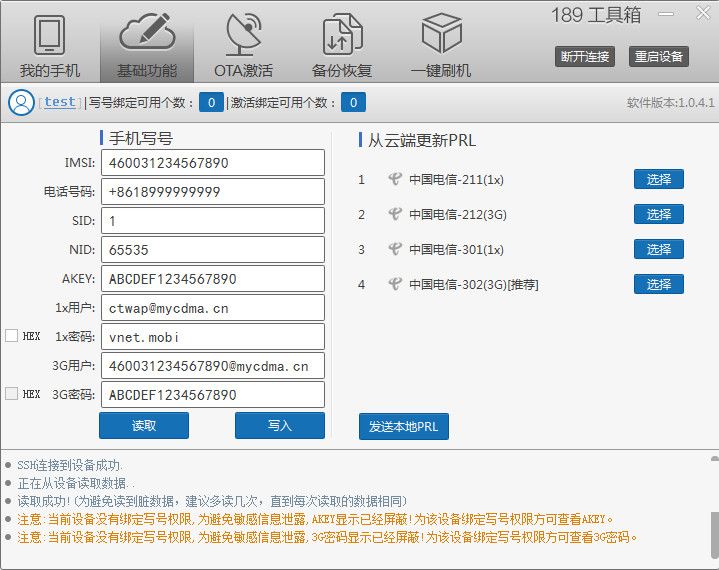This screenshot has height=570, width=719.
Task: Enable HEX checkbox for 1x密码
Action: coord(11,336)
